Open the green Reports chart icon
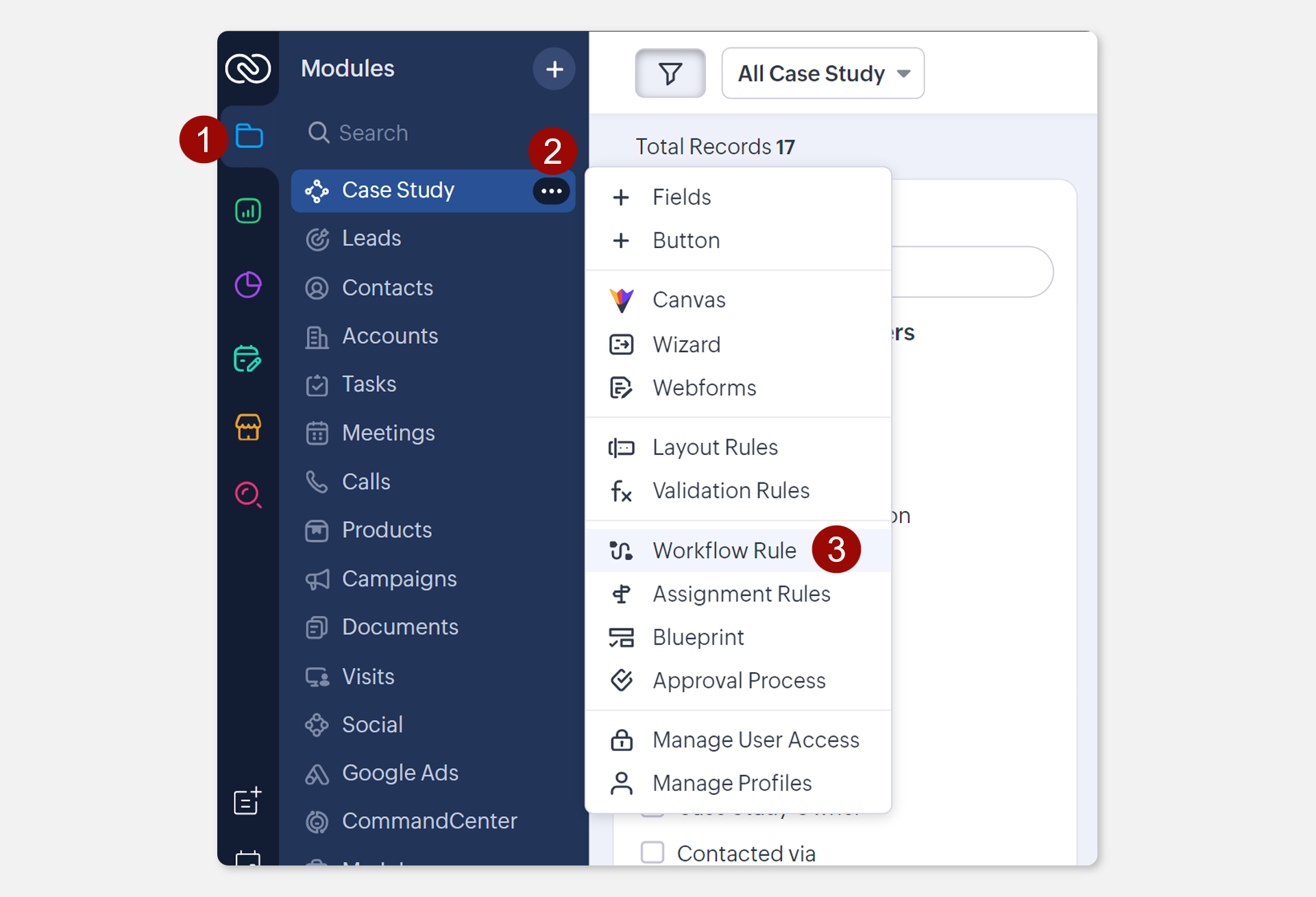The height and width of the screenshot is (897, 1316). 248,210
